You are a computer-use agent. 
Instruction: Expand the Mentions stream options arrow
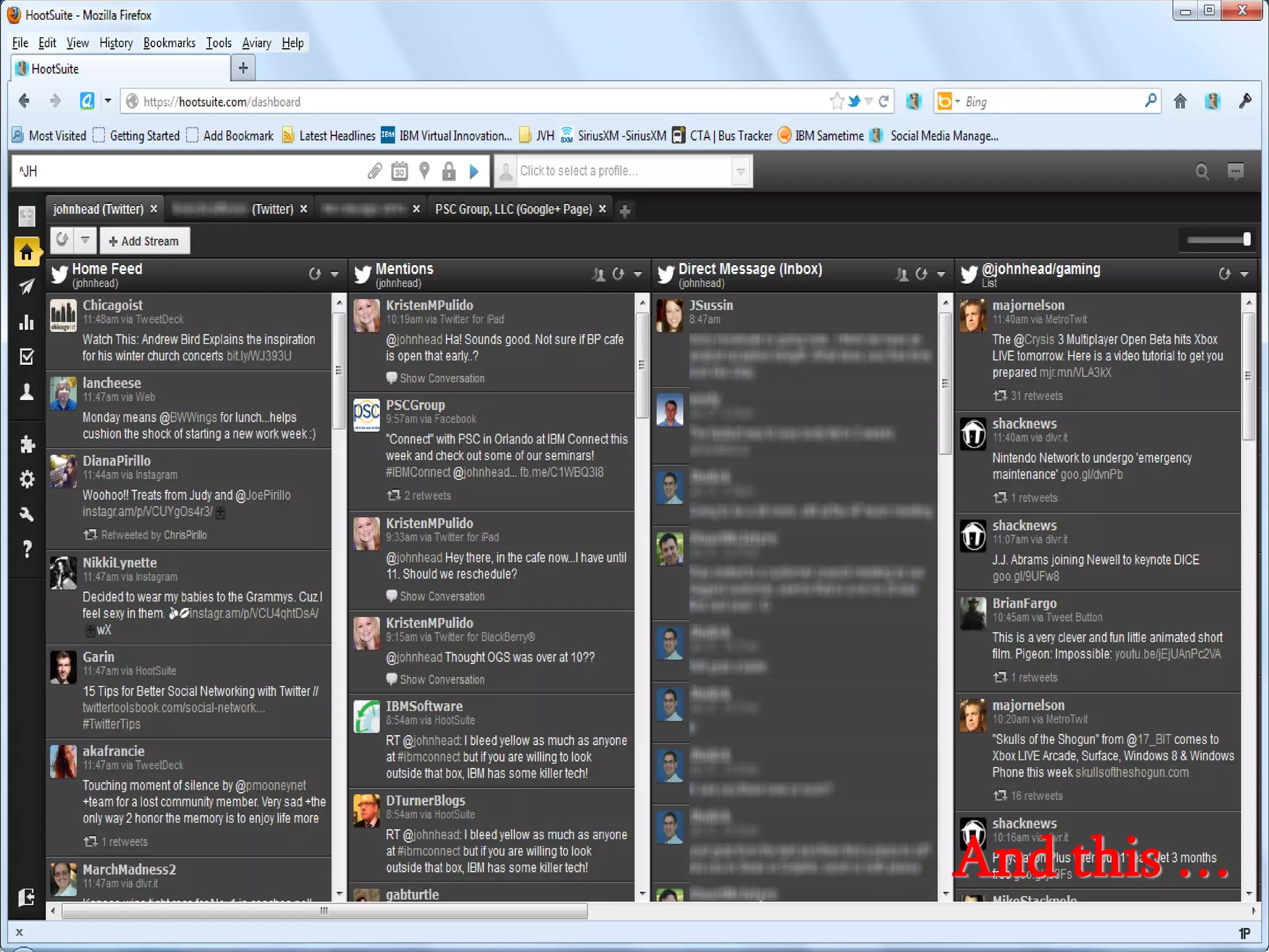click(638, 274)
